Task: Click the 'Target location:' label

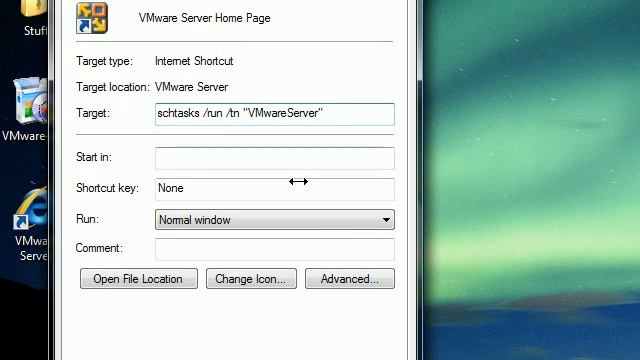Action: [x=113, y=87]
